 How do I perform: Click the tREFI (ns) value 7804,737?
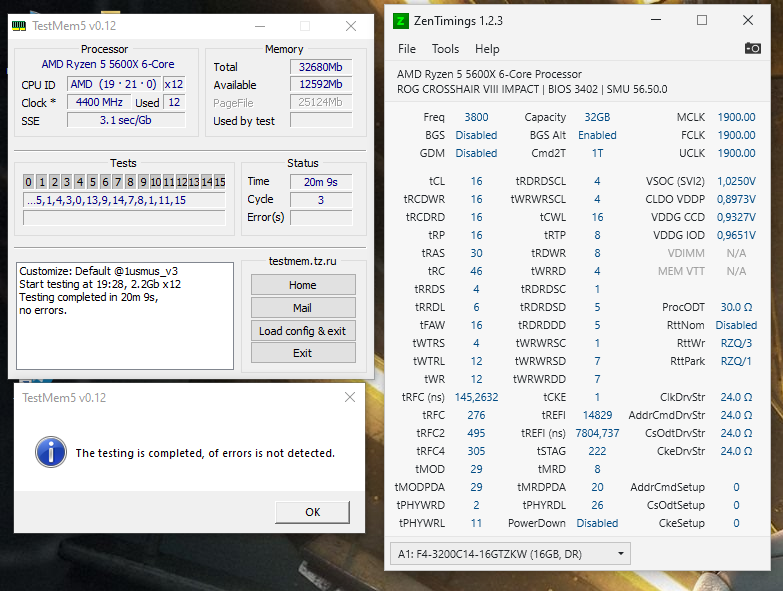(x=597, y=433)
